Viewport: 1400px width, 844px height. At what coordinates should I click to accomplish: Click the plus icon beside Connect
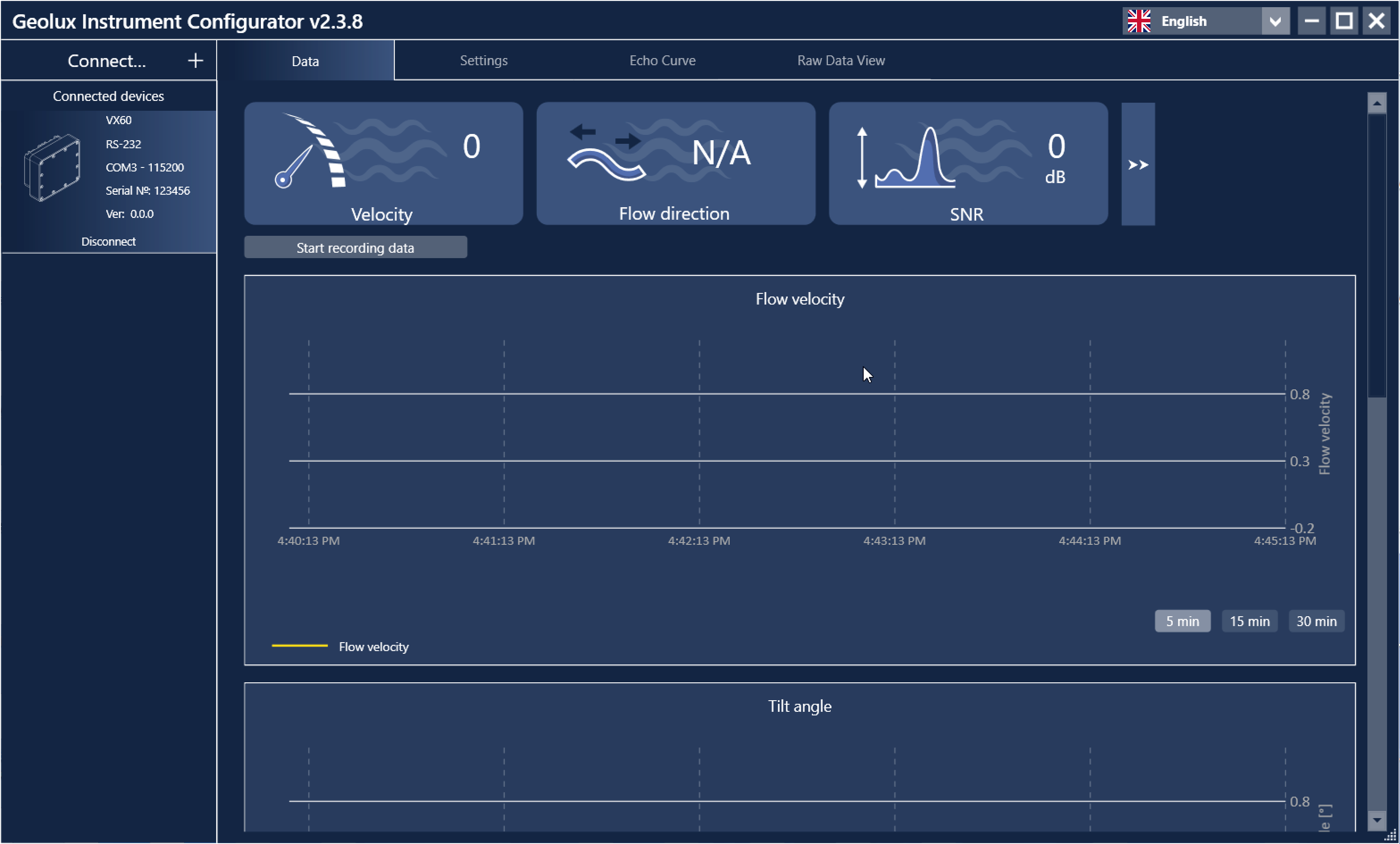click(x=196, y=61)
